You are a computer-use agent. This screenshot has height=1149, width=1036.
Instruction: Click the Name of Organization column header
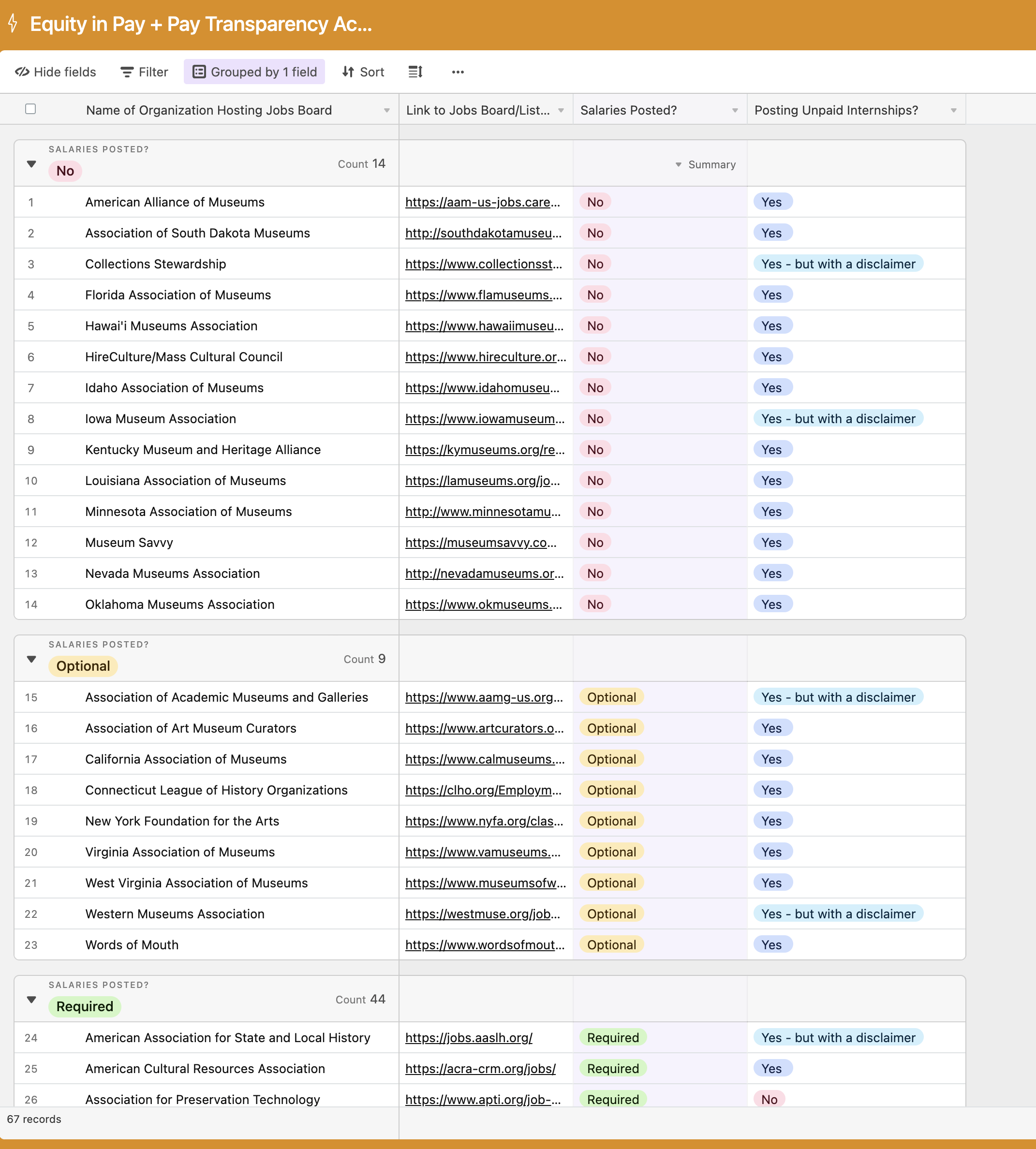[208, 110]
